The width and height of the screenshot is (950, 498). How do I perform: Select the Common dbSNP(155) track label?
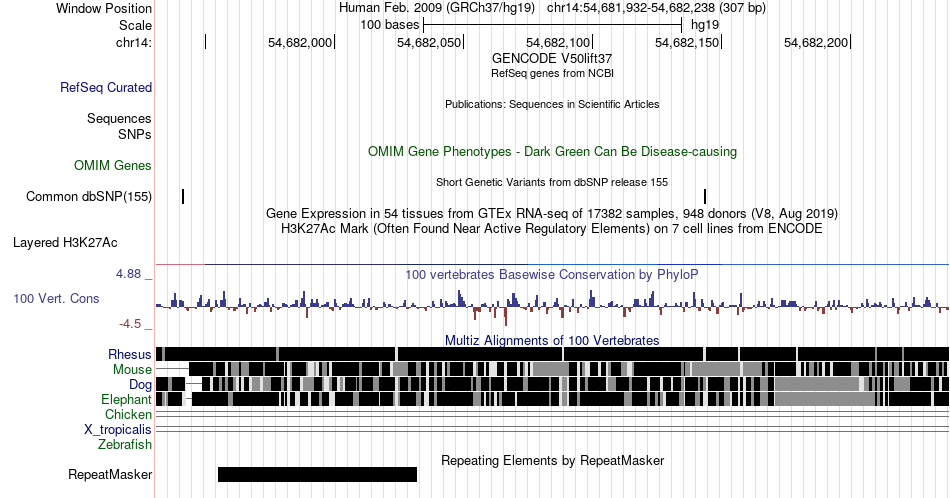click(x=89, y=196)
